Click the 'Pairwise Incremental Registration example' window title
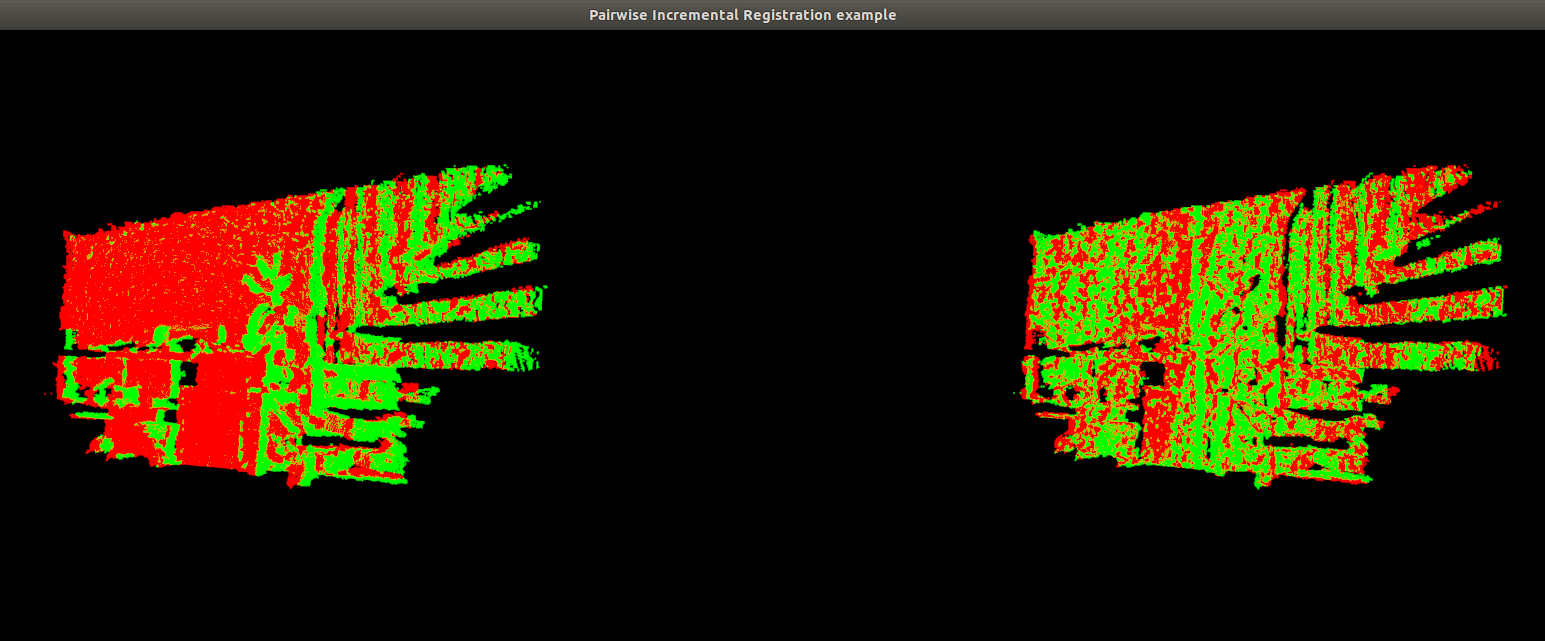Screen dimensions: 1545x641 [x=742, y=15]
